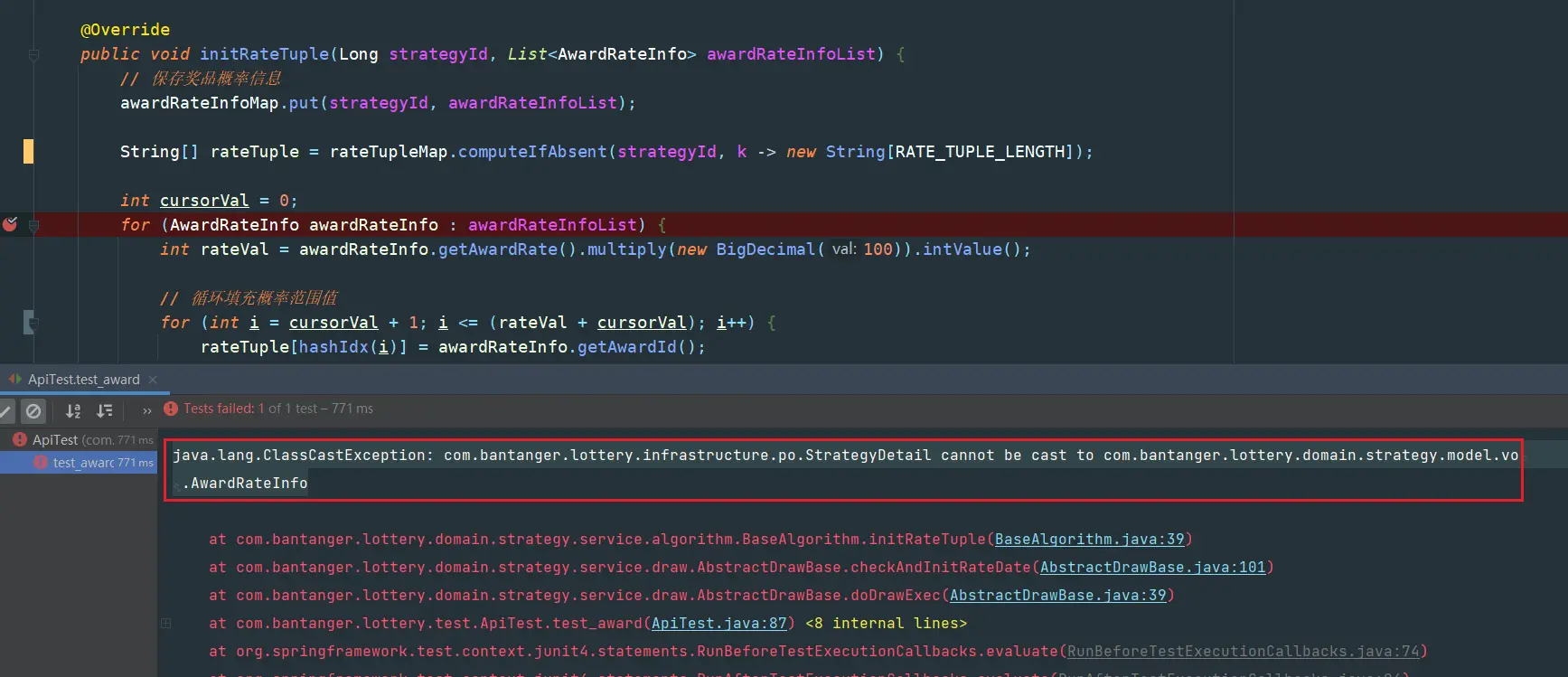This screenshot has width=1568, height=677.
Task: Open BaseAlgorithm.java:39 link
Action: coord(1089,540)
